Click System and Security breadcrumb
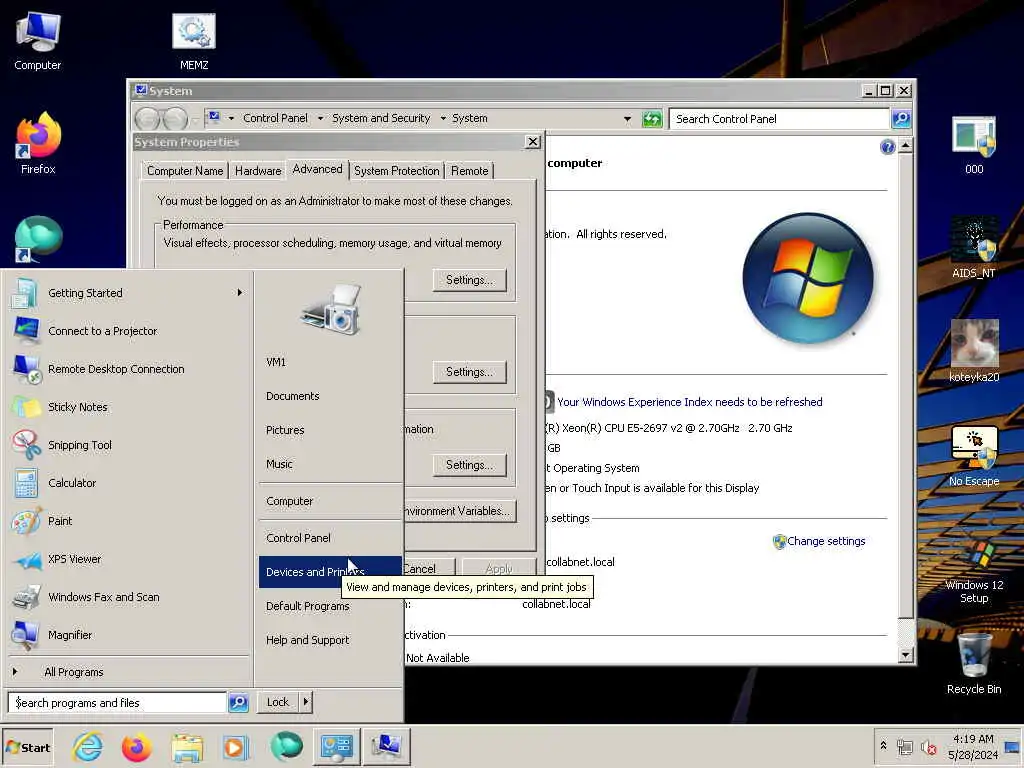The height and width of the screenshot is (768, 1024). 381,118
